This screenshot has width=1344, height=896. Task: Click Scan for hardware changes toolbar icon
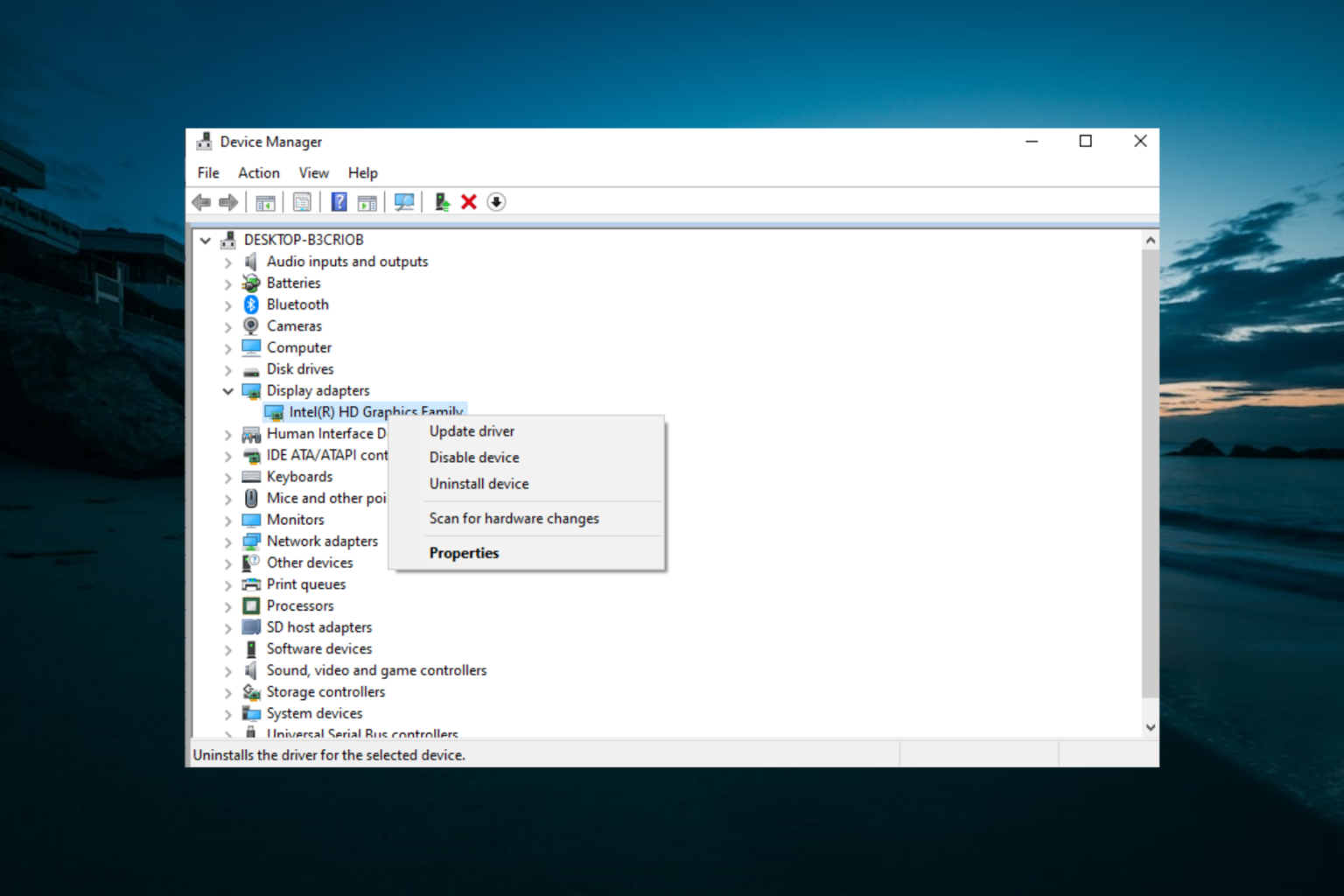403,202
